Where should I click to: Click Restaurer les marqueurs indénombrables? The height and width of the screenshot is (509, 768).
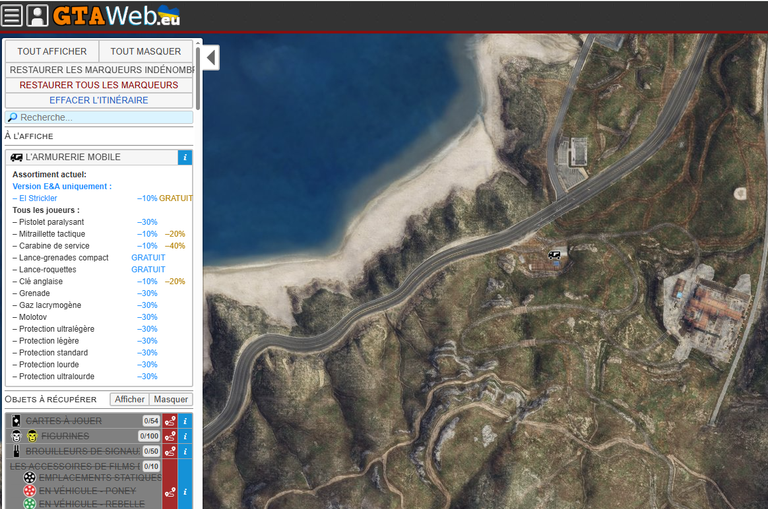pos(99,70)
